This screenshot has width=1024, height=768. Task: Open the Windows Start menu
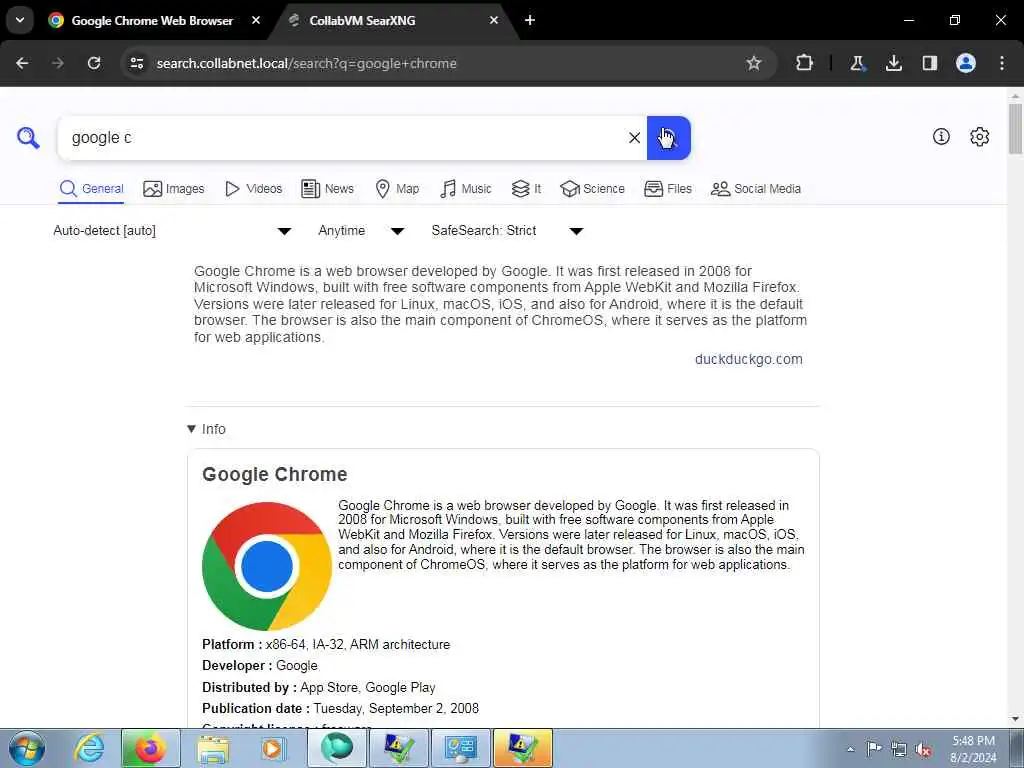(x=27, y=748)
